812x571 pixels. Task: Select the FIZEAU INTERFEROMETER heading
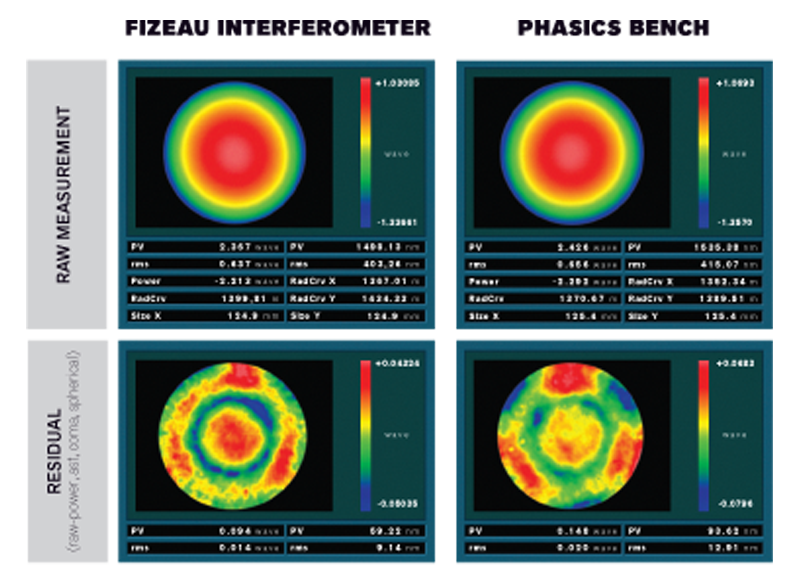(278, 28)
